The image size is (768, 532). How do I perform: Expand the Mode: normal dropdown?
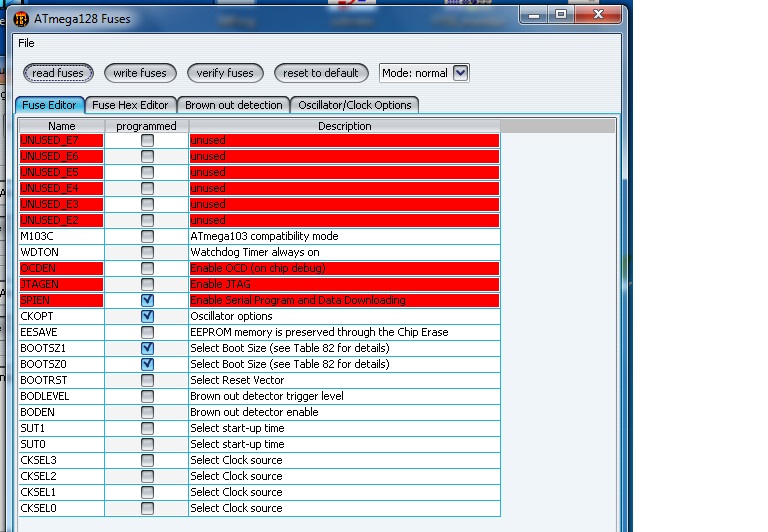click(x=460, y=73)
